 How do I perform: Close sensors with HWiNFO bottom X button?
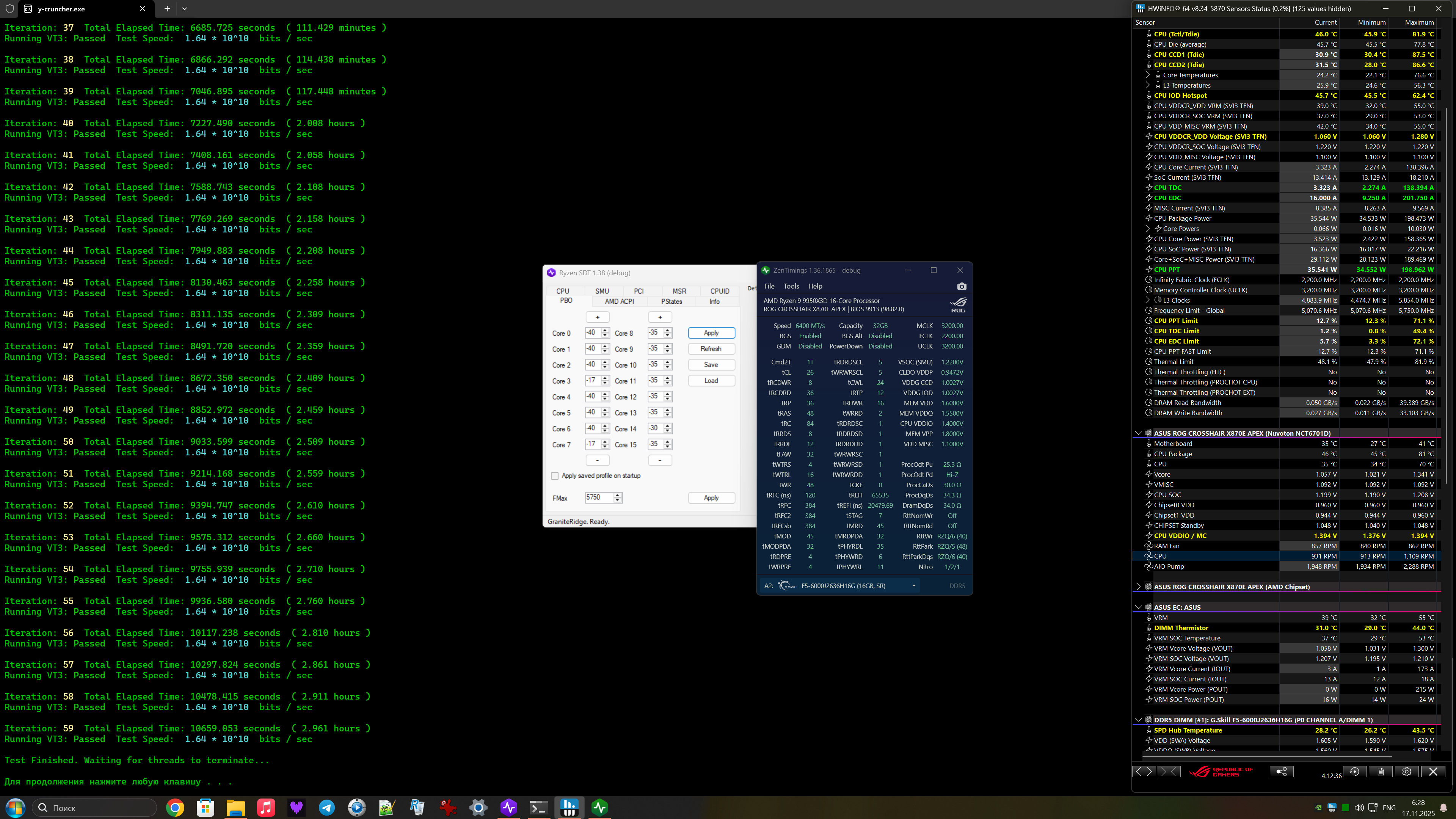click(x=1433, y=772)
